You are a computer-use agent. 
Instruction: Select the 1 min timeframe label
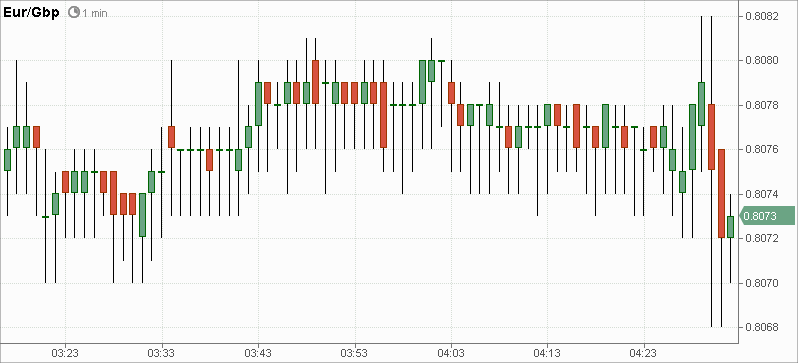(x=95, y=13)
